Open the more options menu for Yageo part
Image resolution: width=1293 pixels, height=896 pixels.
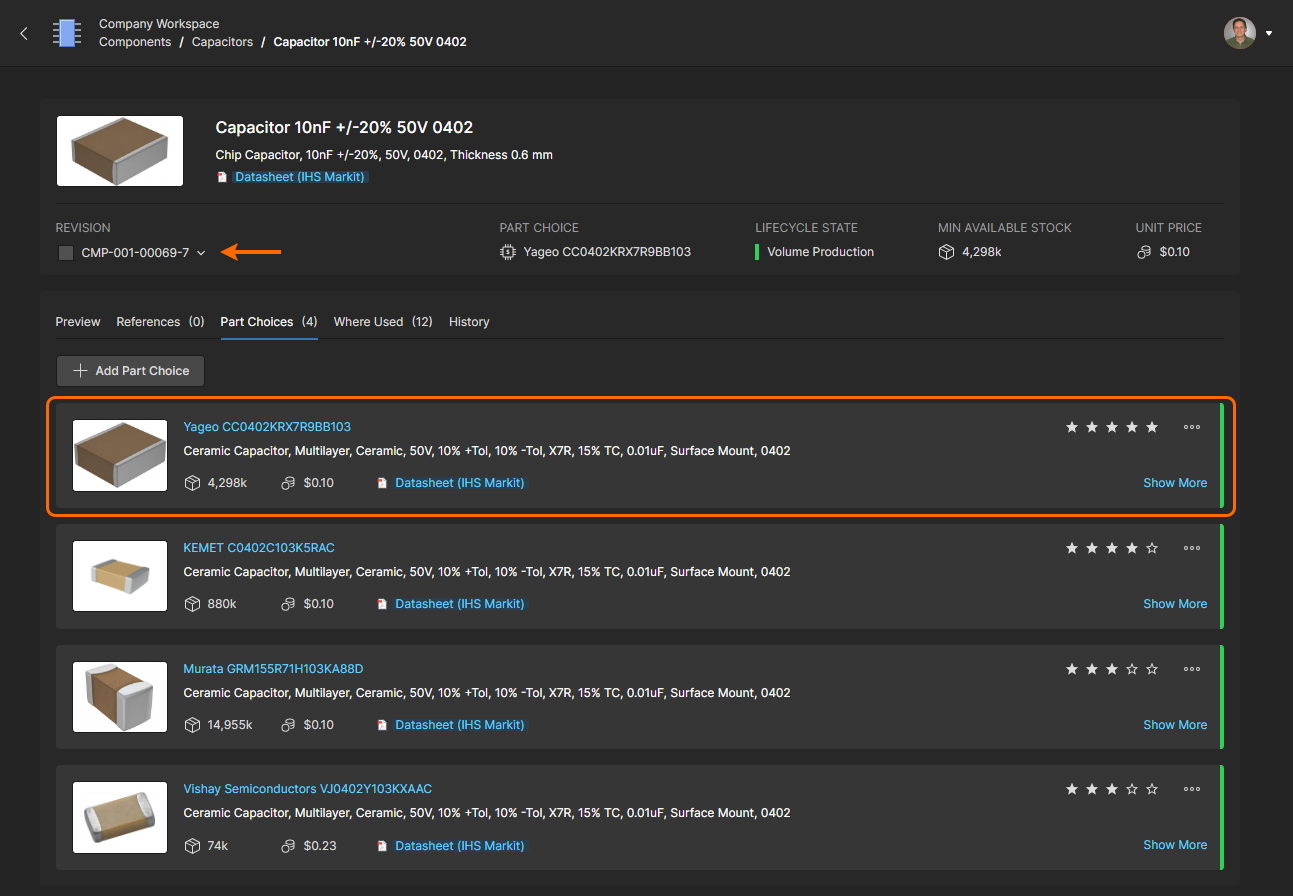tap(1192, 427)
